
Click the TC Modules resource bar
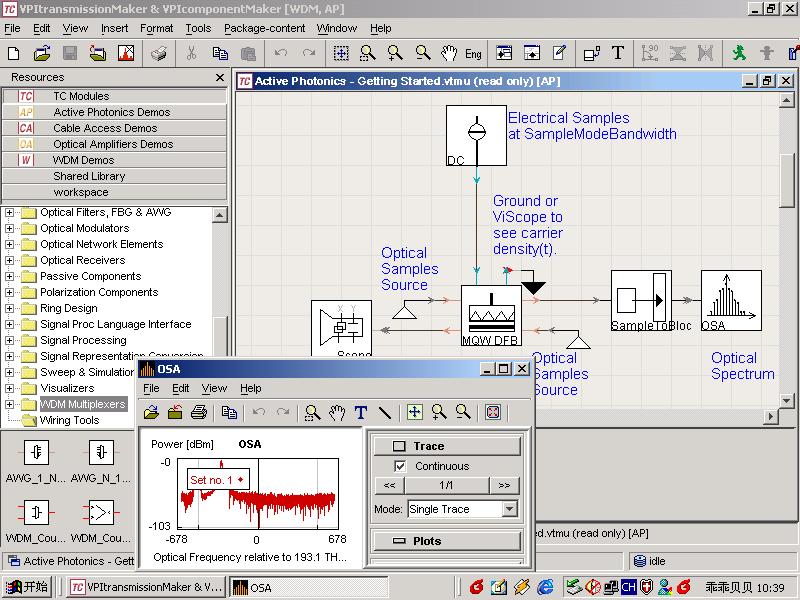[x=114, y=96]
